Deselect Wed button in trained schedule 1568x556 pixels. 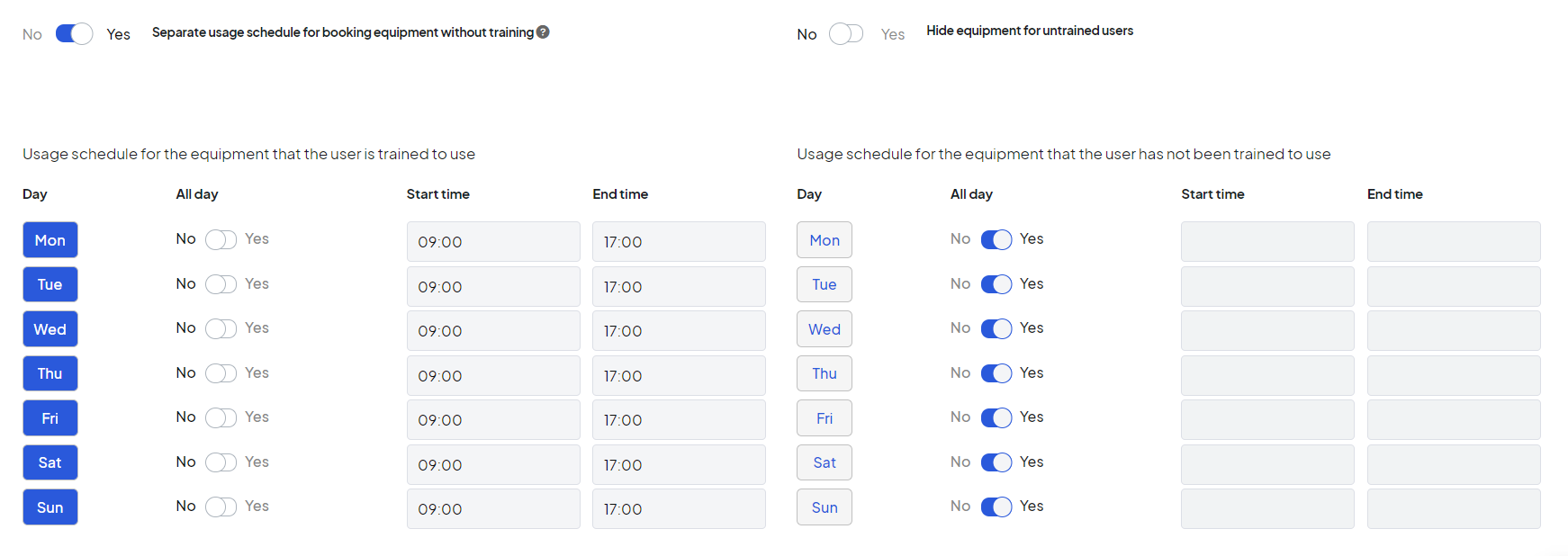point(50,329)
